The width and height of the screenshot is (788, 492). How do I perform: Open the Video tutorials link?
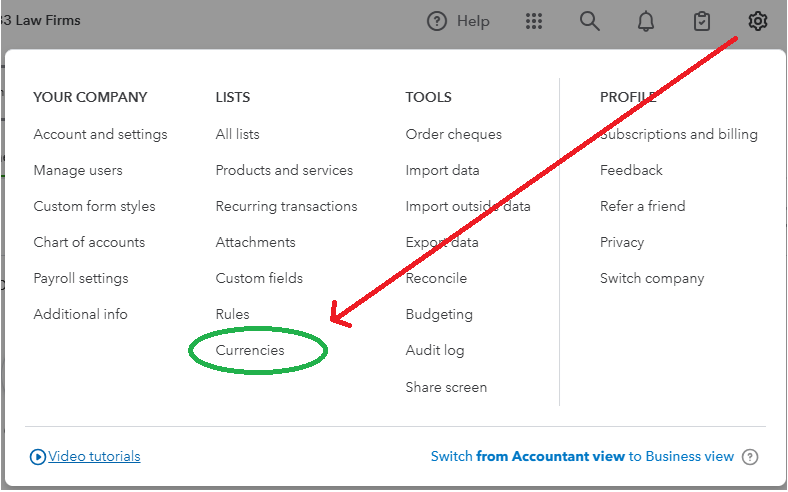[94, 457]
